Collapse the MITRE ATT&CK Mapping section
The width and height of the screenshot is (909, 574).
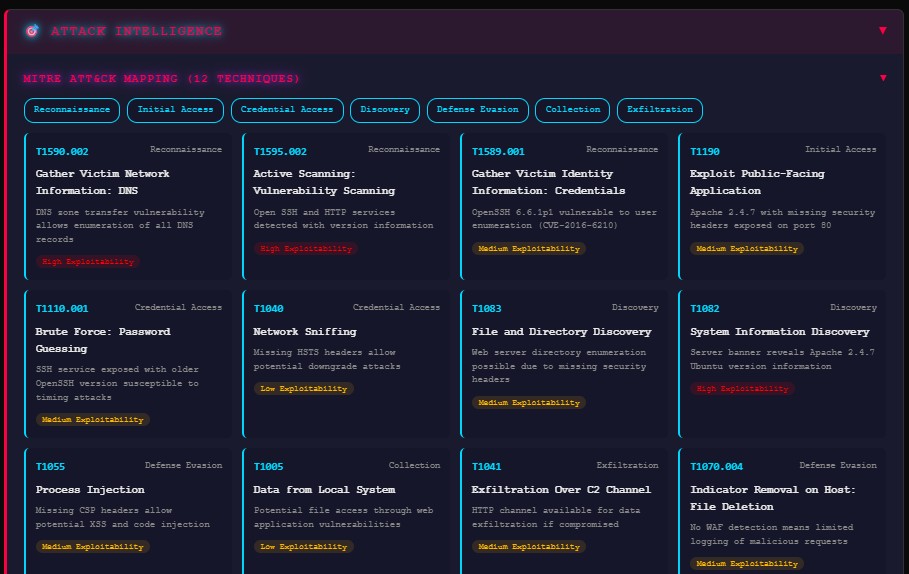click(882, 78)
